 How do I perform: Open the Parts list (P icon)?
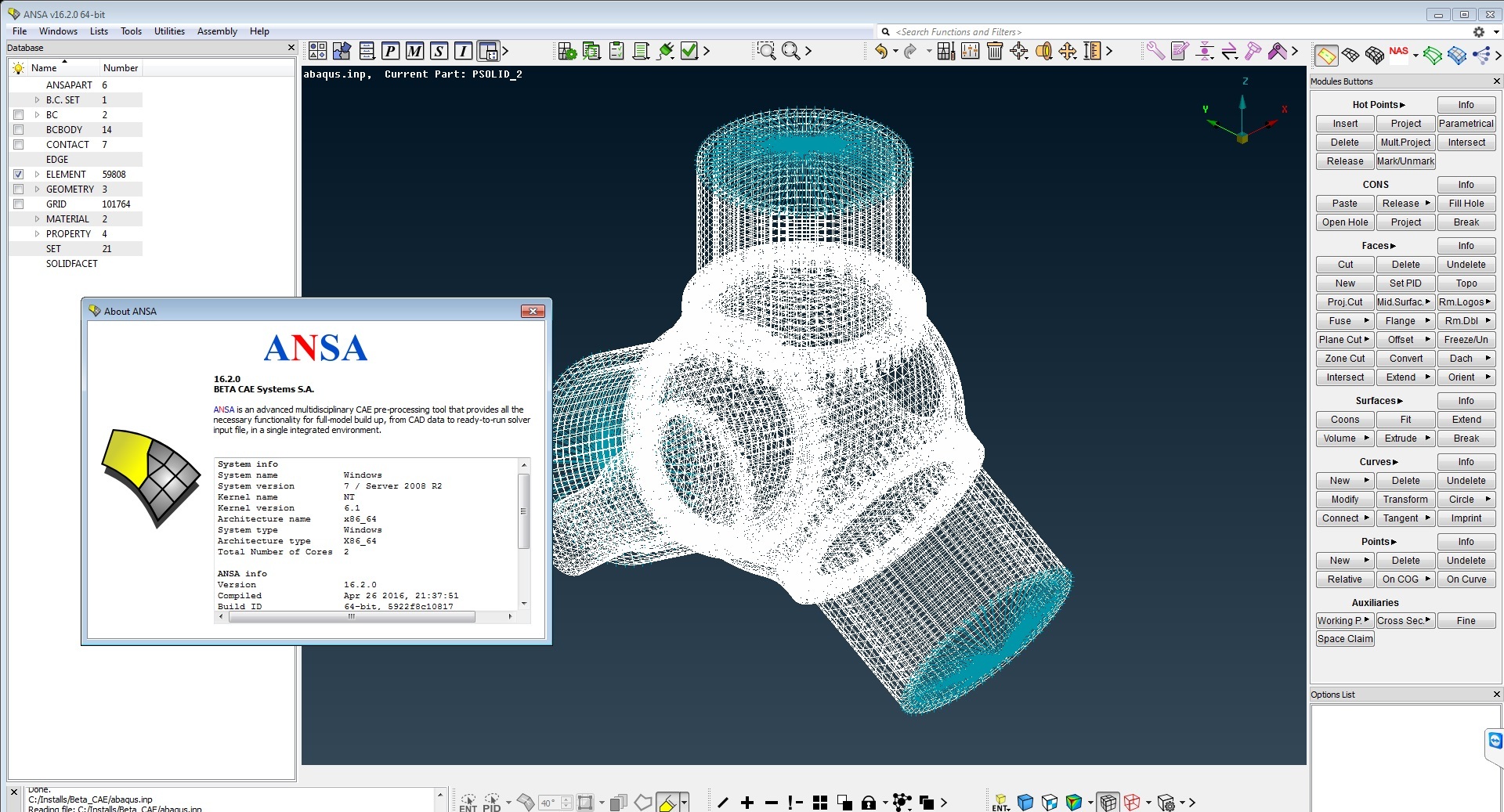390,52
